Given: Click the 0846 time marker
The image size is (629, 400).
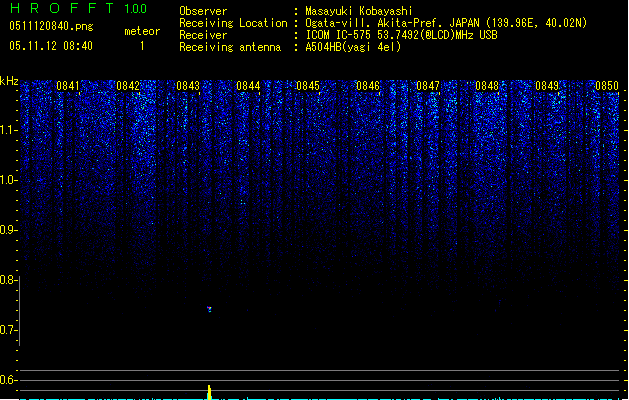Looking at the screenshot, I should [368, 86].
